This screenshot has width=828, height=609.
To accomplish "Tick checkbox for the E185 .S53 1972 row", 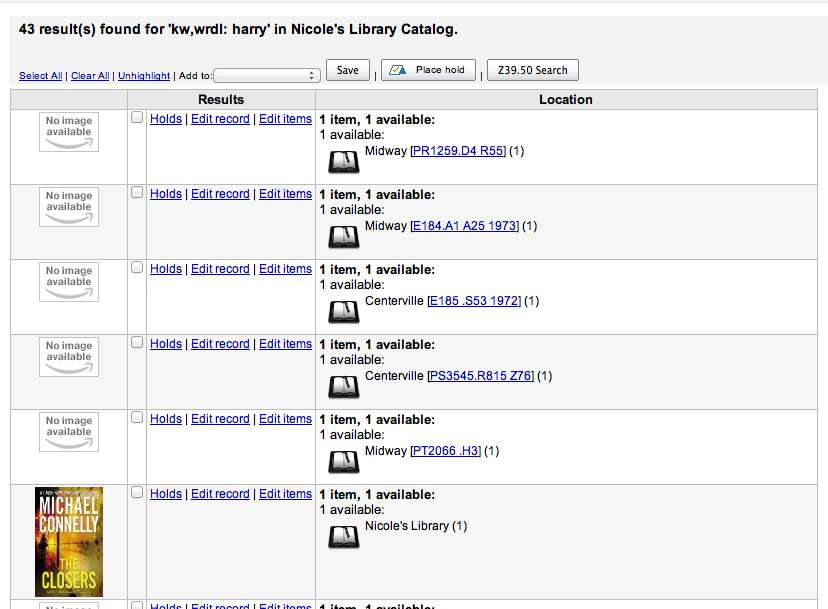I will (137, 268).
